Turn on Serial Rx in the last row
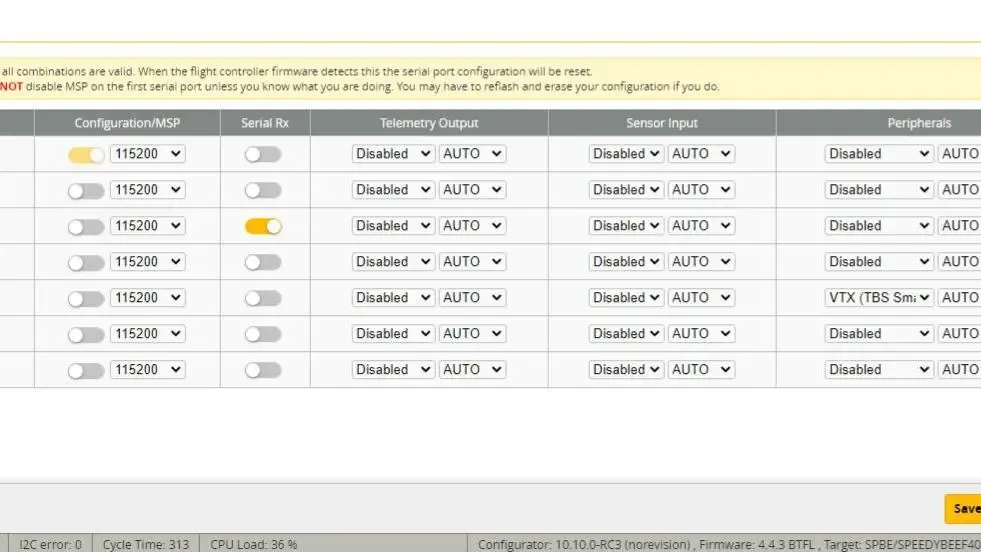This screenshot has width=981, height=552. pos(263,370)
